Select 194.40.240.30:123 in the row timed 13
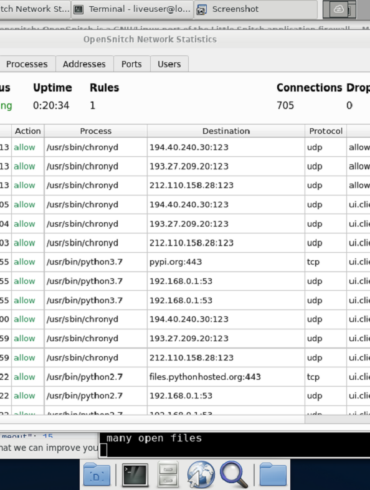The height and width of the screenshot is (490, 370). [x=189, y=147]
